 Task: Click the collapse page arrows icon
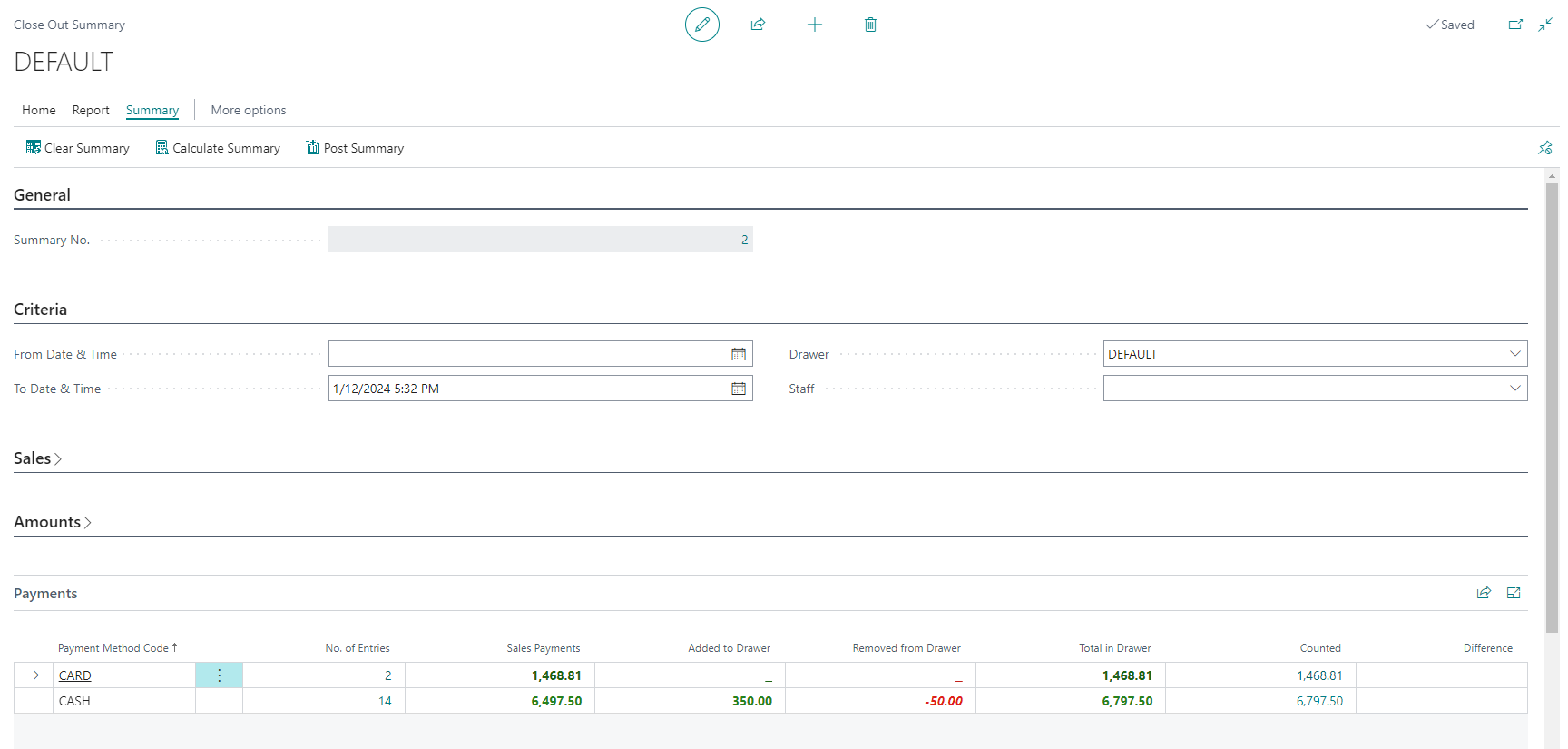[1545, 25]
